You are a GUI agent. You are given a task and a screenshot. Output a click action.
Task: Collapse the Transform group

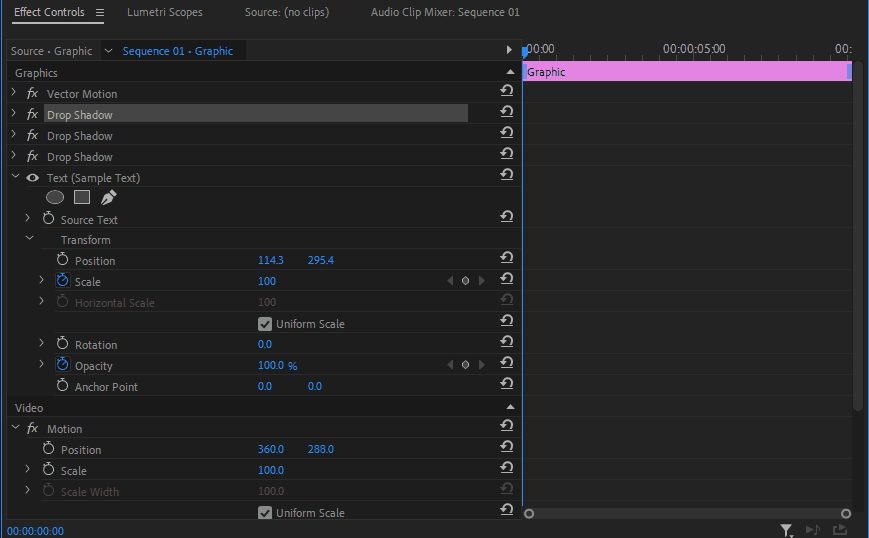(30, 238)
